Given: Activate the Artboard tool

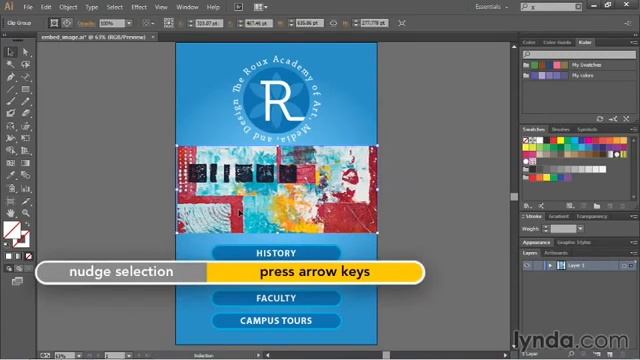Looking at the screenshot, I should pos(11,201).
